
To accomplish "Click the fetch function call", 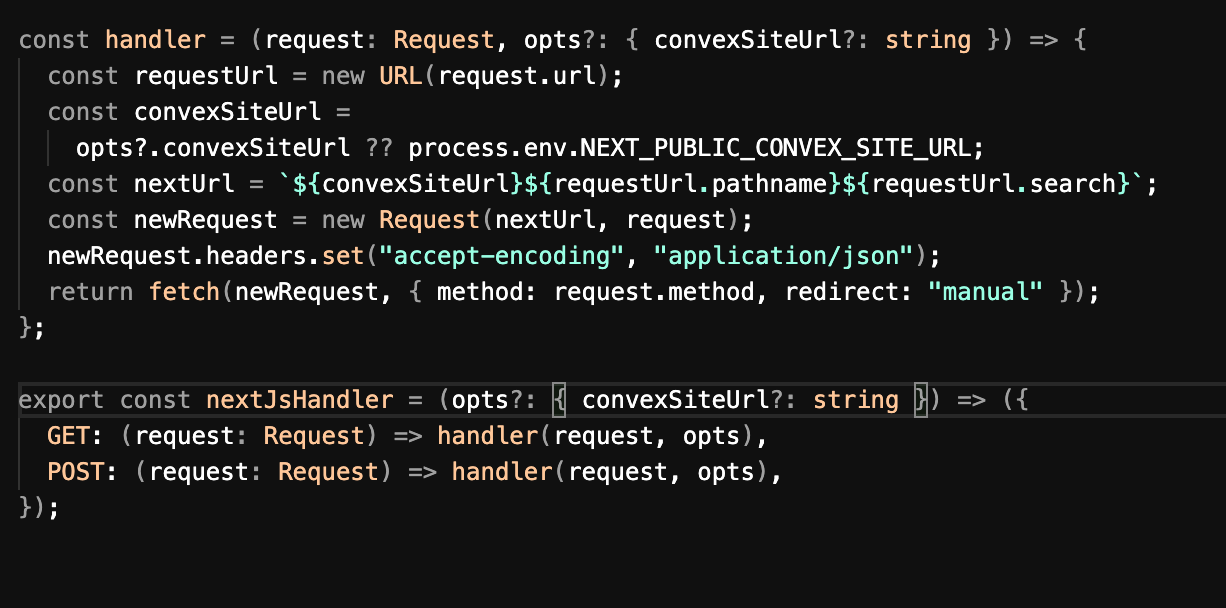I will (184, 292).
